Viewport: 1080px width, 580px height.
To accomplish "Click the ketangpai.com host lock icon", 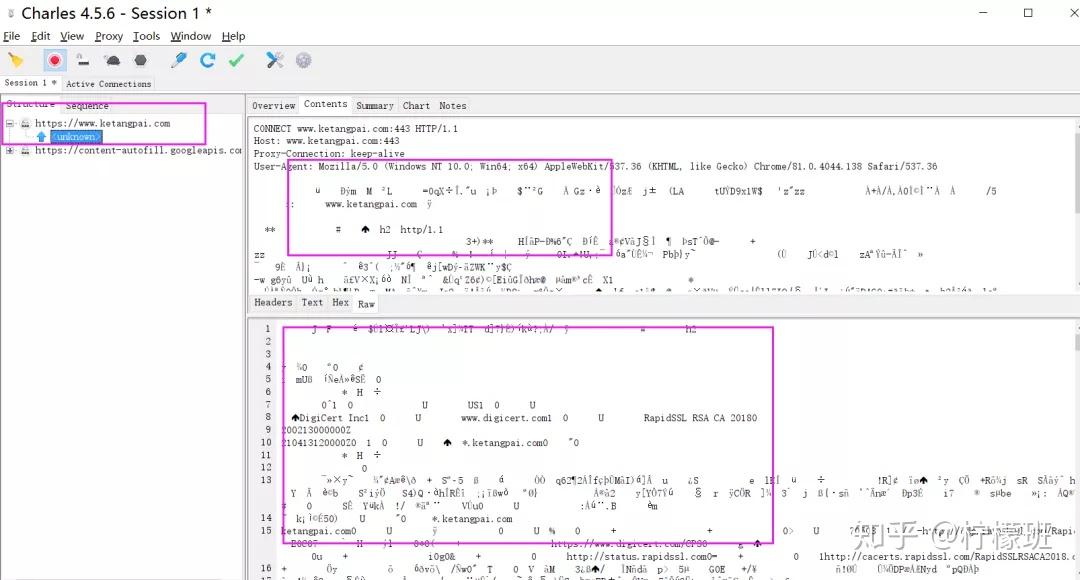I will pyautogui.click(x=25, y=123).
